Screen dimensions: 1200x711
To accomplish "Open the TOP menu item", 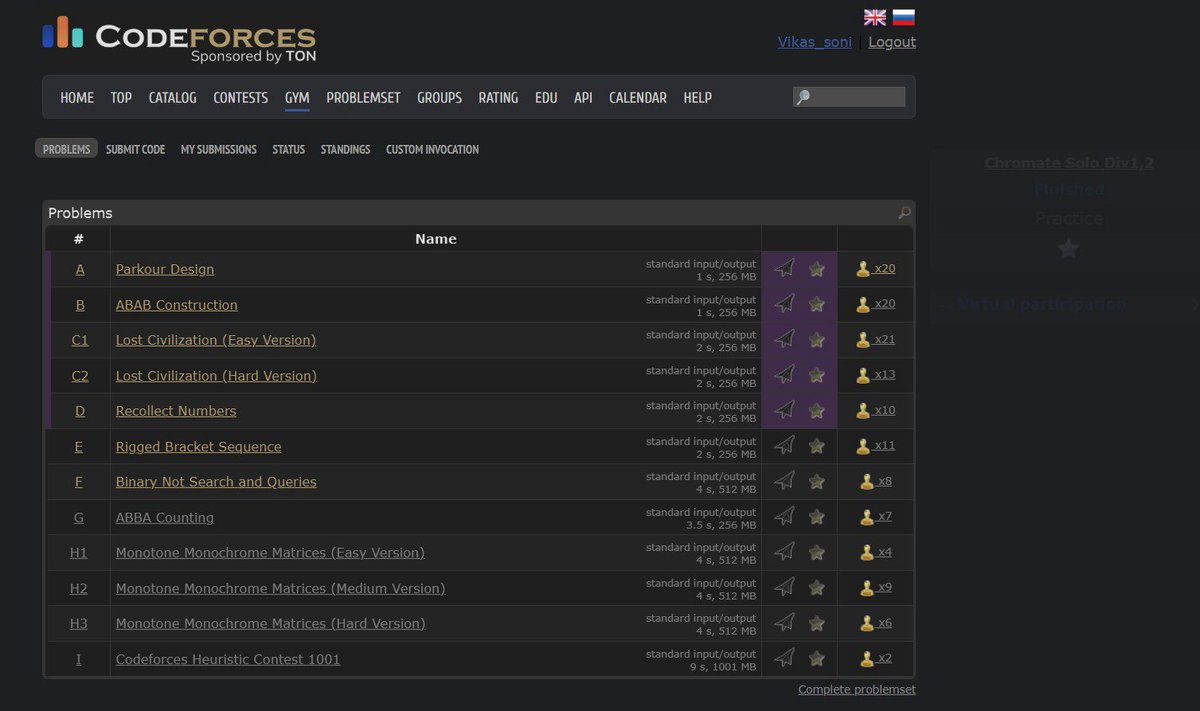I will 121,97.
